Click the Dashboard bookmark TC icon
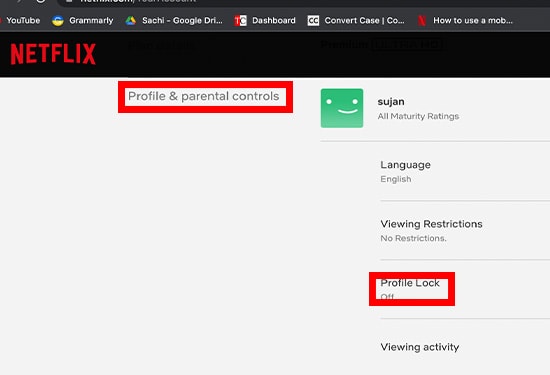 [x=240, y=21]
